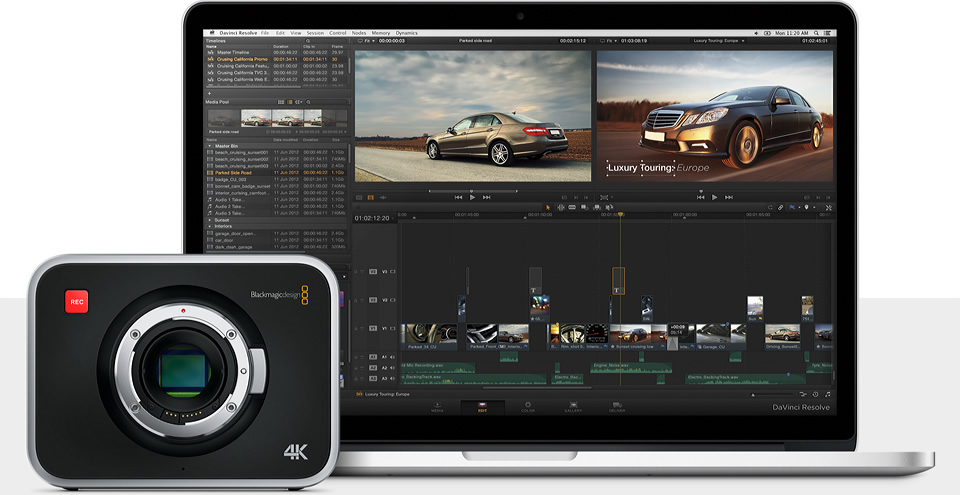Click the Timelines panel search icon
This screenshot has height=495, width=960.
pyautogui.click(x=308, y=41)
